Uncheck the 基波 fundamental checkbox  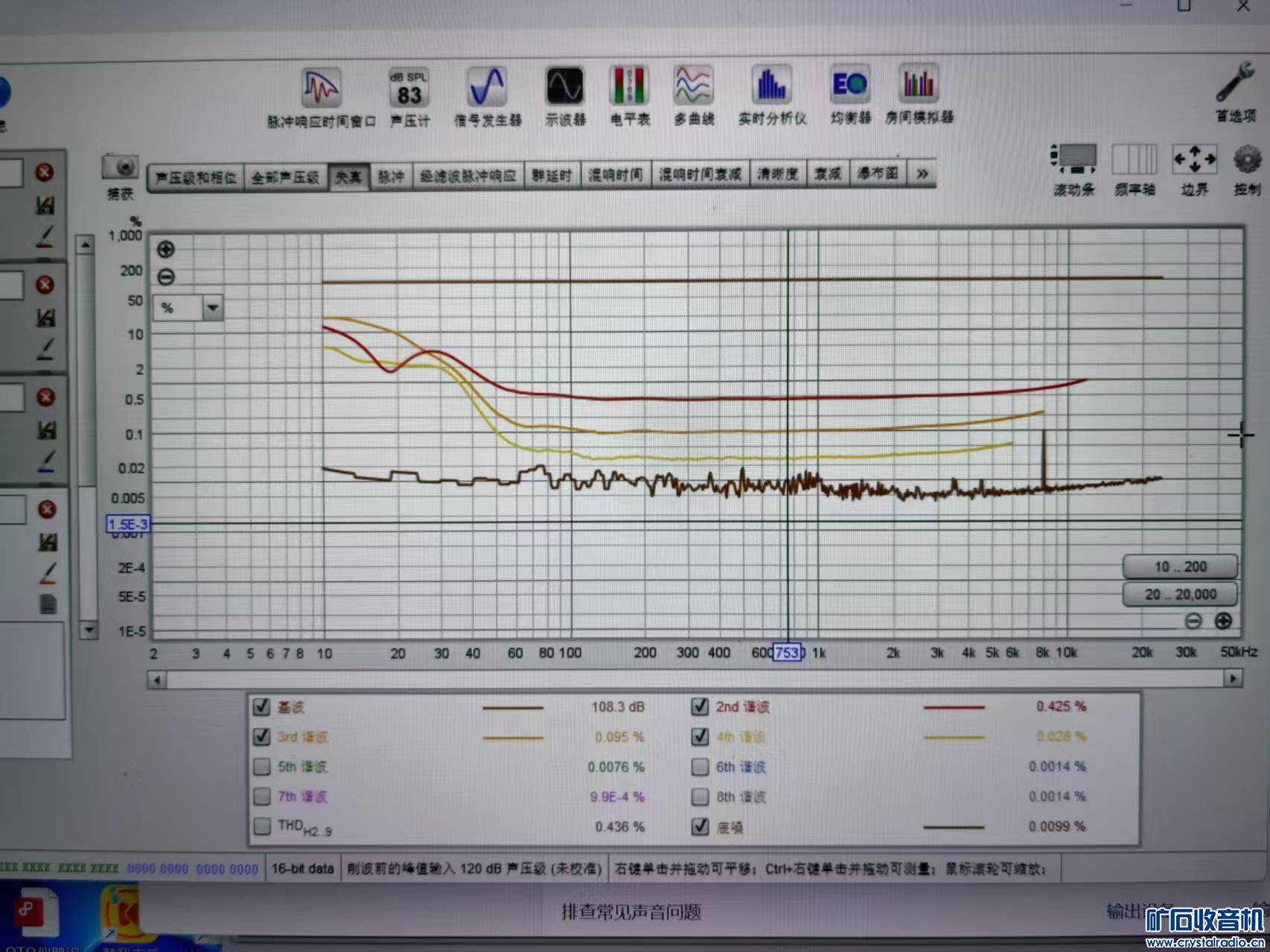tap(261, 706)
